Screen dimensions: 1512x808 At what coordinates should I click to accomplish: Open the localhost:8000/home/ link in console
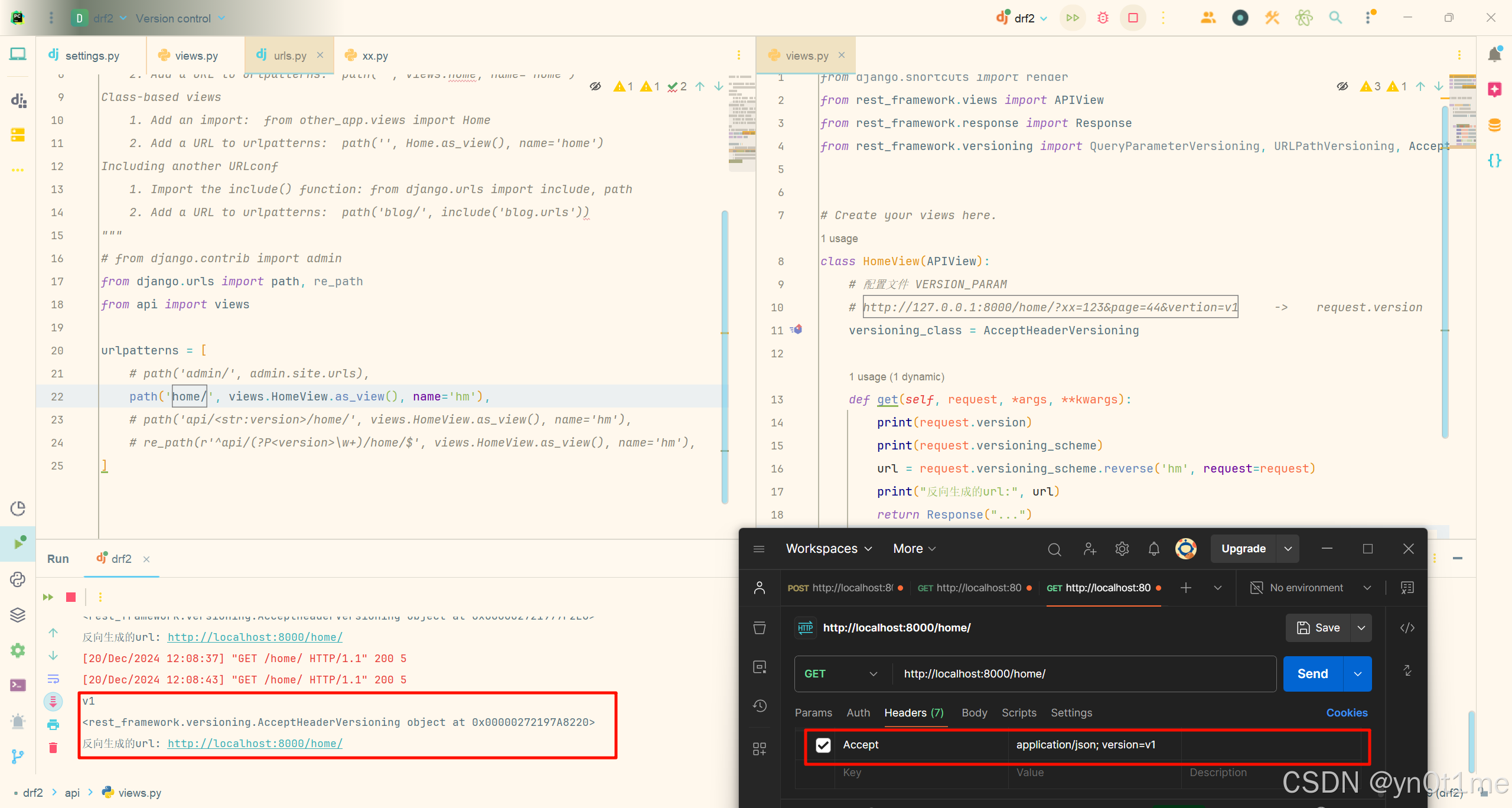pos(255,744)
